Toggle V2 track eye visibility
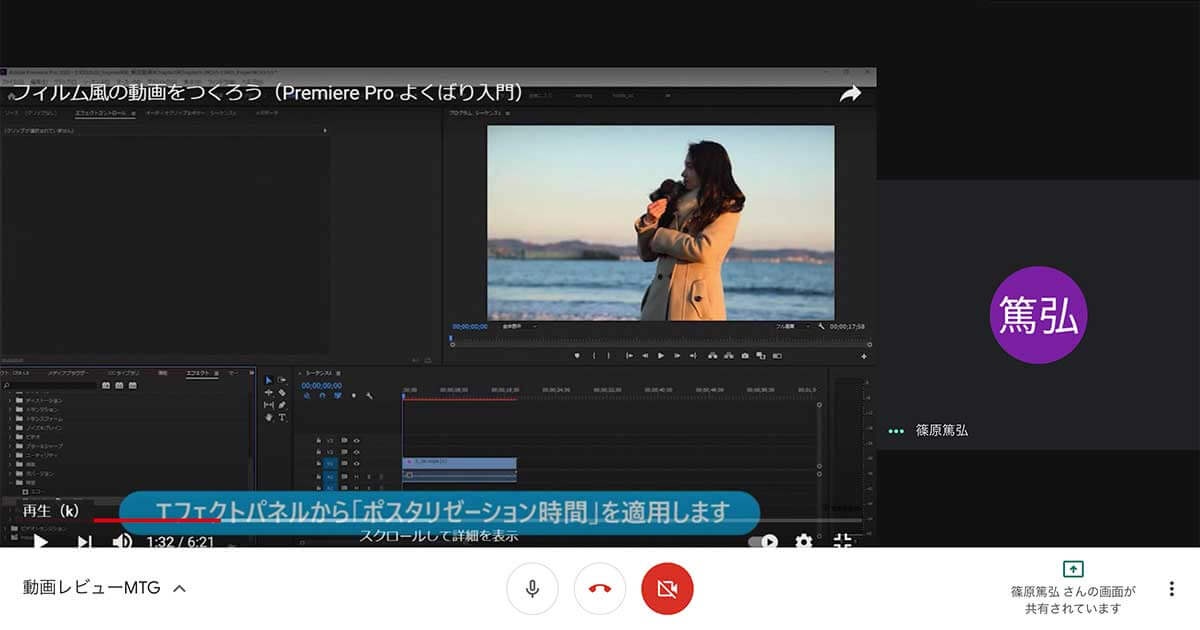The width and height of the screenshot is (1200, 630). 356,452
